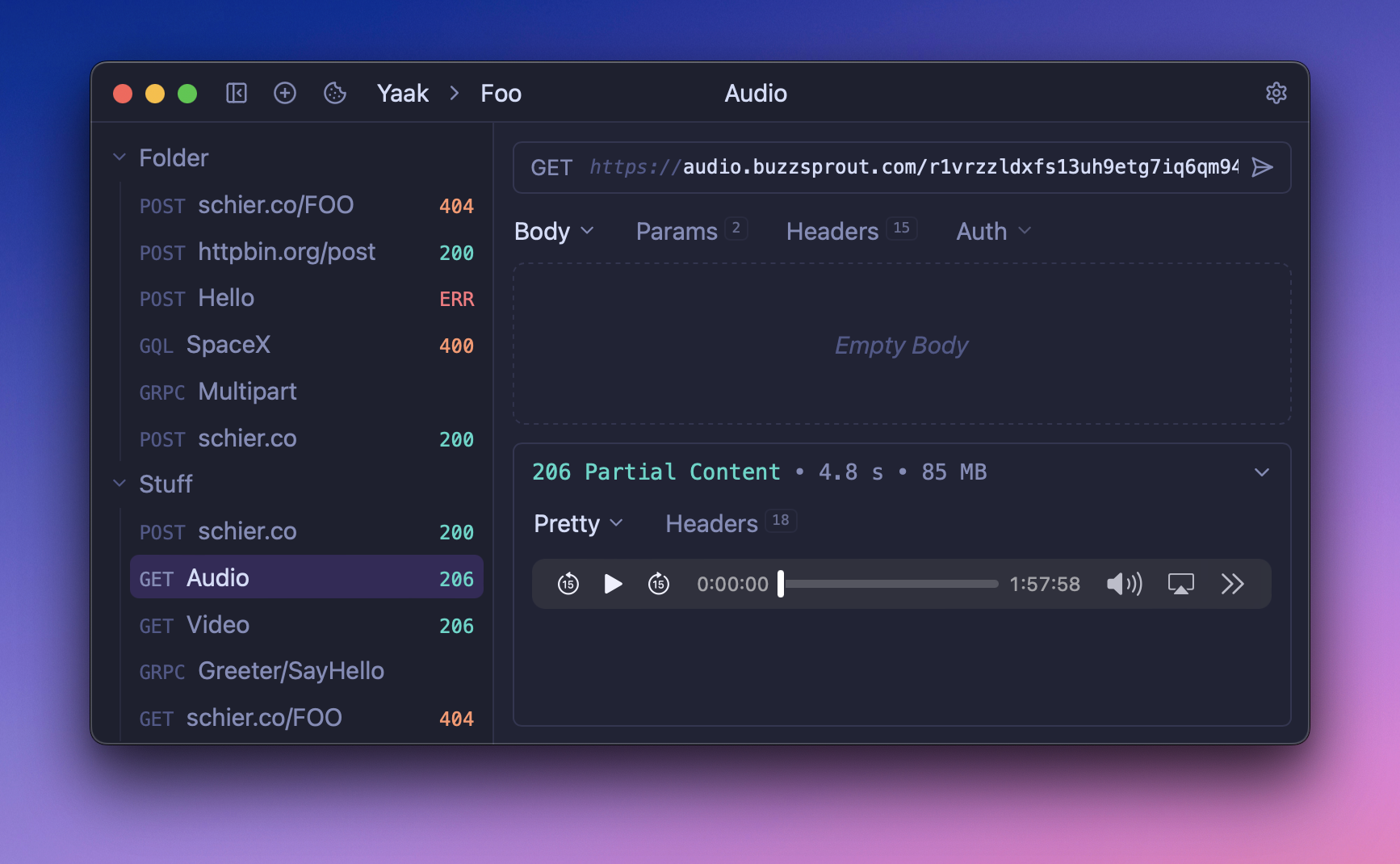This screenshot has height=864, width=1400.
Task: Click the 85 MB response size
Action: point(954,472)
